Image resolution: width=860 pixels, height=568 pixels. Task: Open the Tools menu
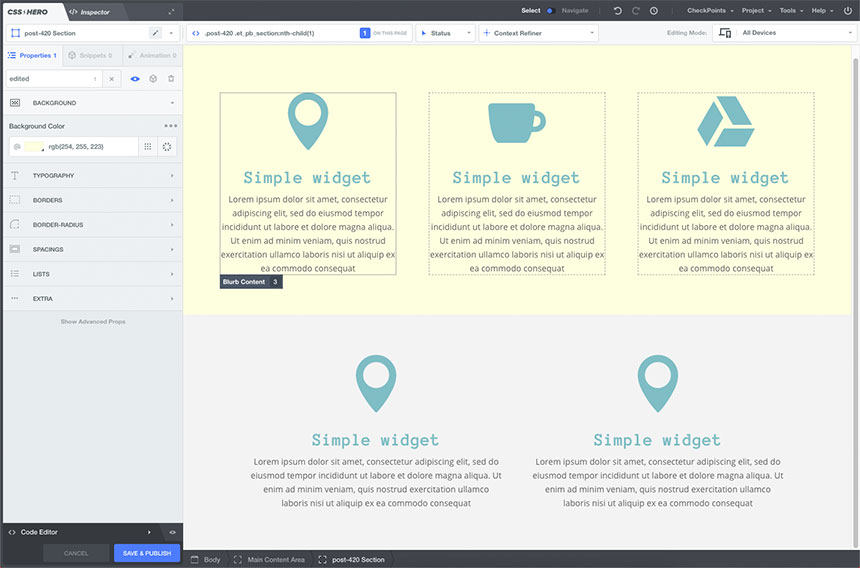click(x=791, y=10)
